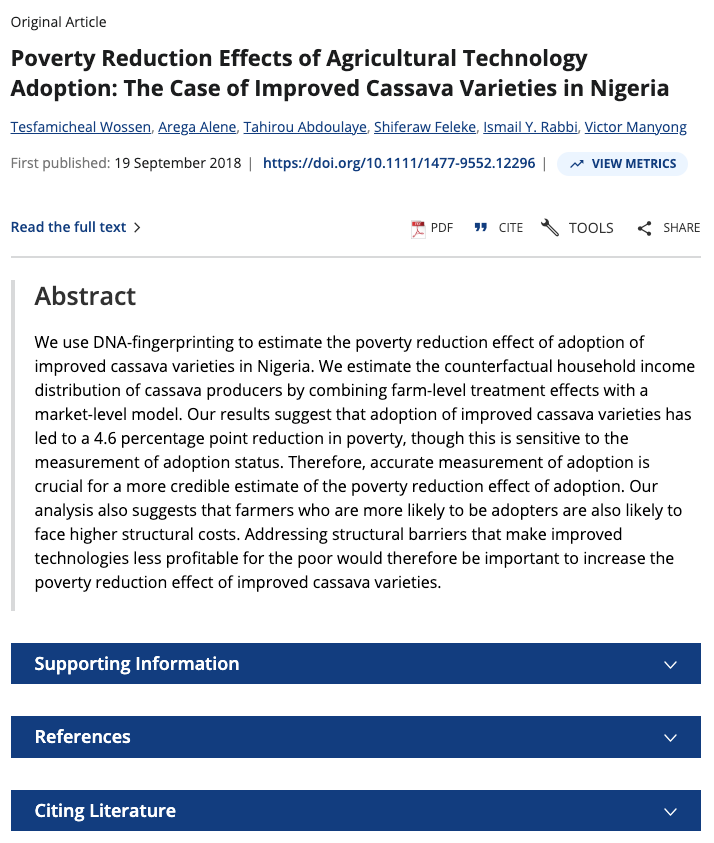Click arrow next to Read the full text
Image resolution: width=714 pixels, height=843 pixels.
click(x=137, y=227)
